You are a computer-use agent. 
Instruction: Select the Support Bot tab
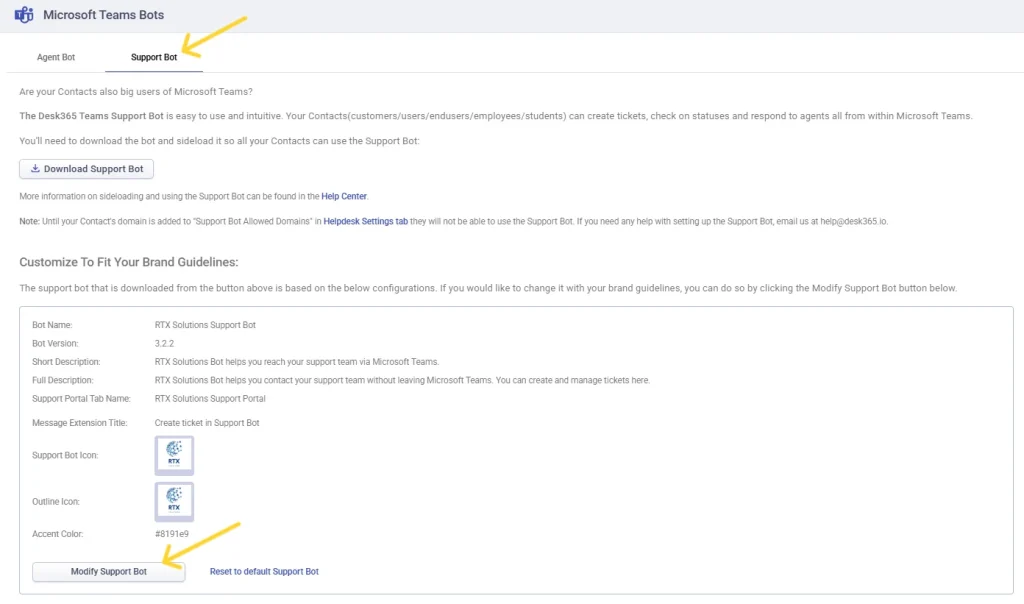153,57
